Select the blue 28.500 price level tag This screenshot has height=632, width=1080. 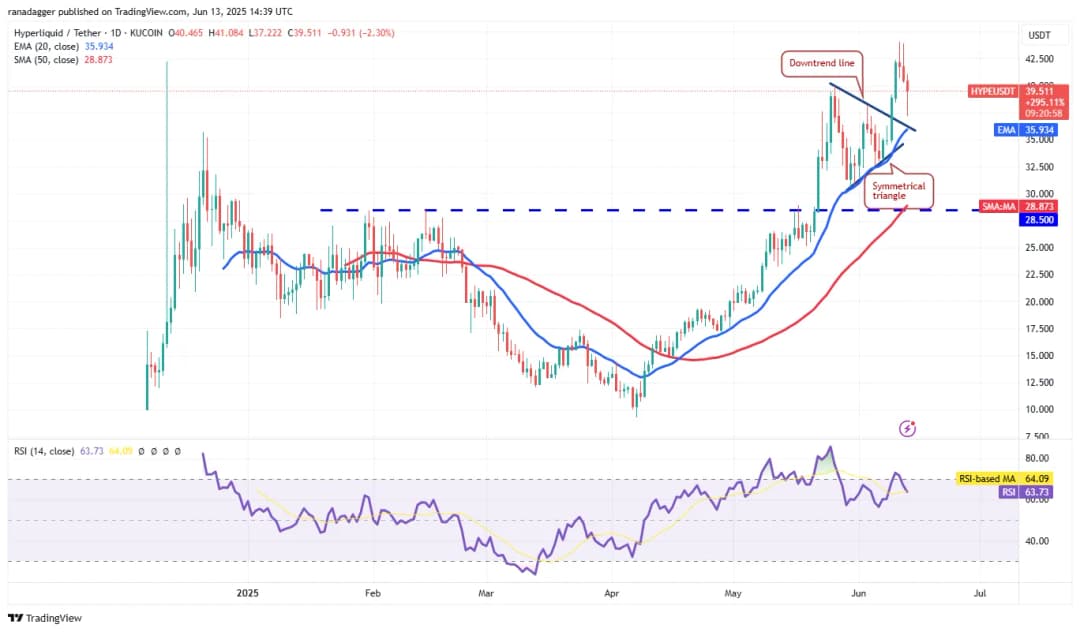[1039, 219]
